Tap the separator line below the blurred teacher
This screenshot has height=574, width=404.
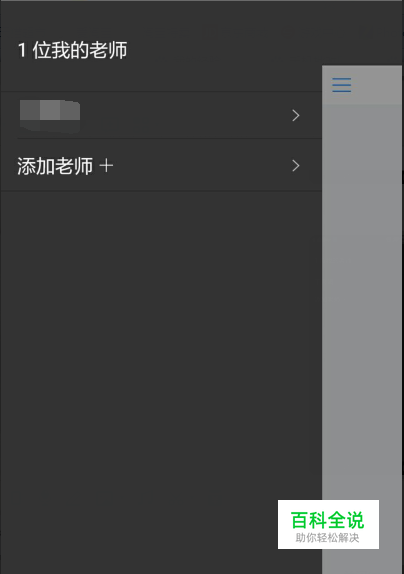[x=169, y=139]
